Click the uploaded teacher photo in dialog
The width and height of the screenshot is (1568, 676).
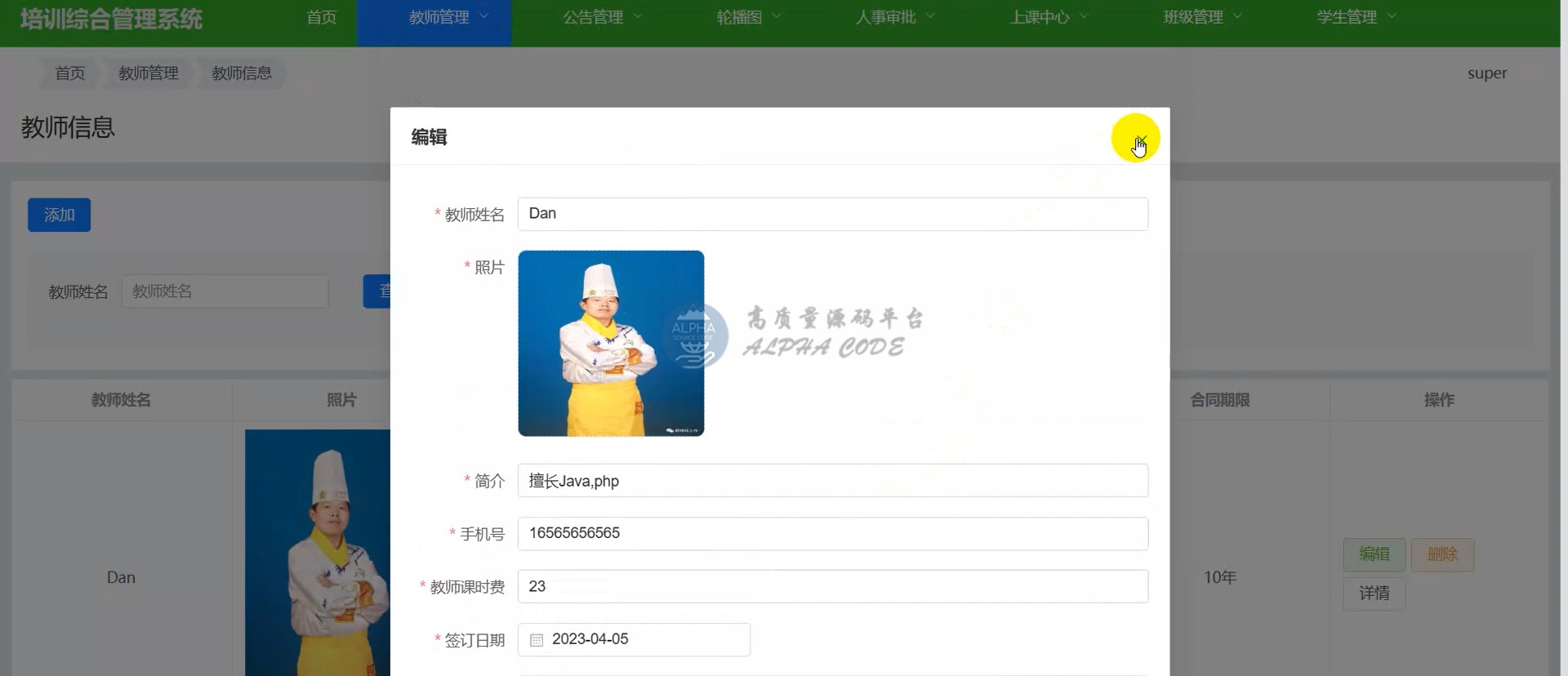point(611,343)
